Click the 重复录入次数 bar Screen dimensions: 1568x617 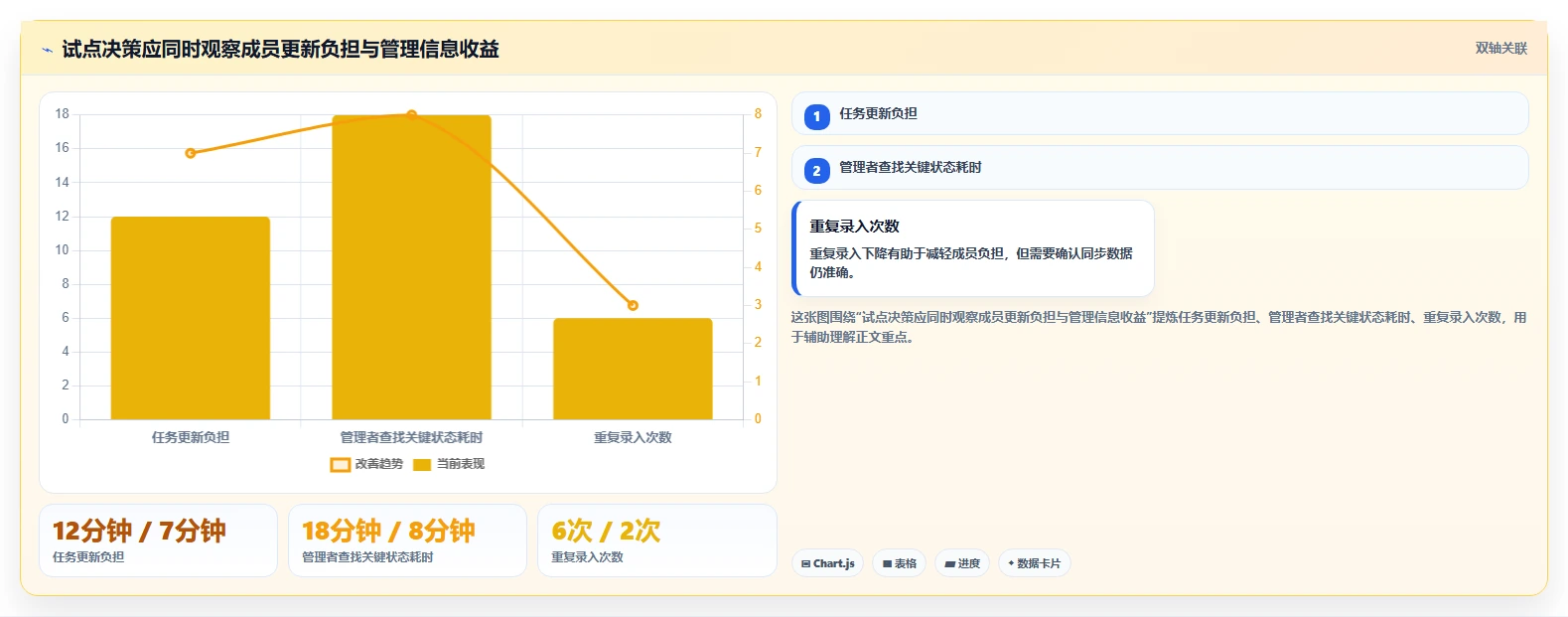click(633, 369)
